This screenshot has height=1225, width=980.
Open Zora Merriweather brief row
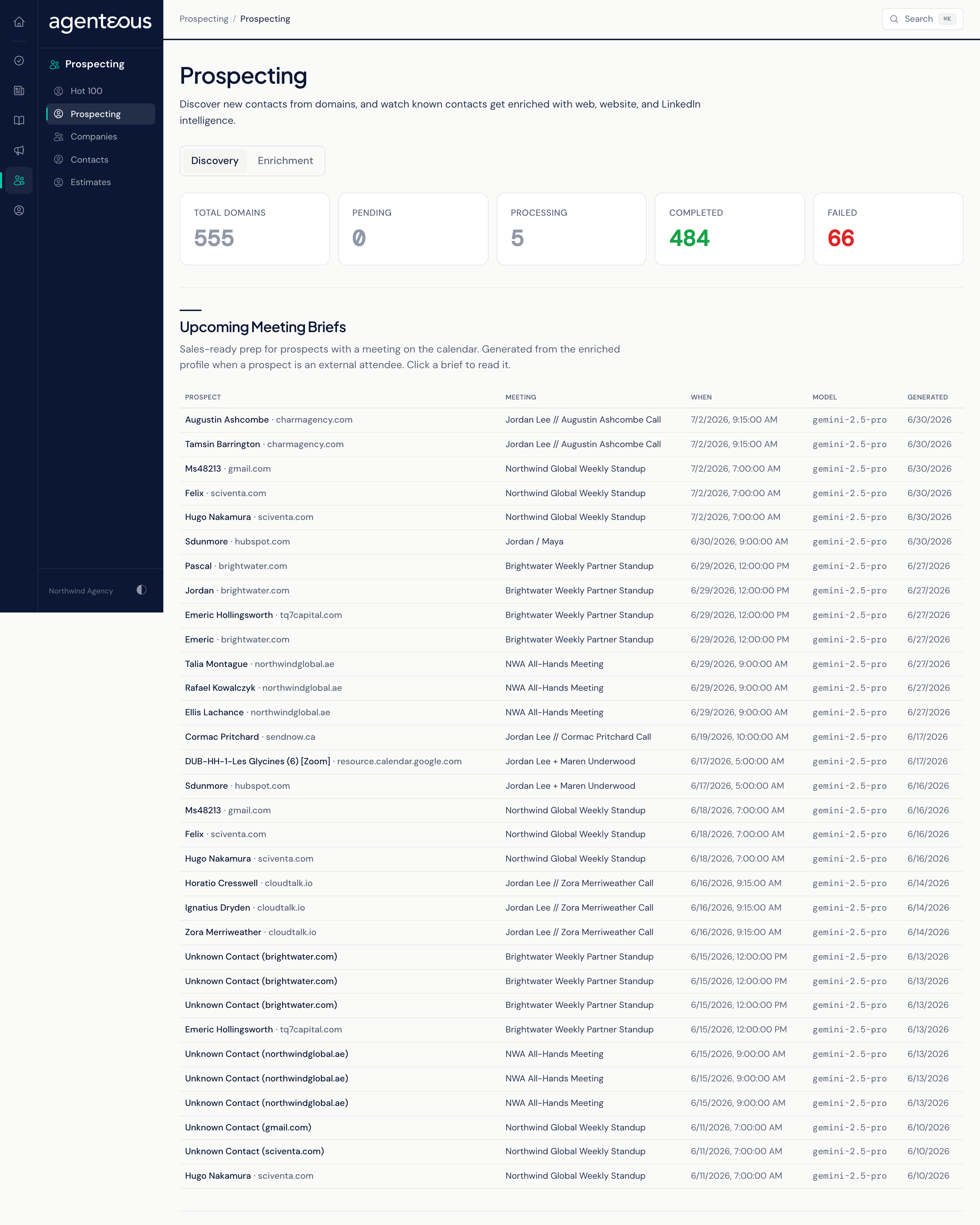(572, 932)
